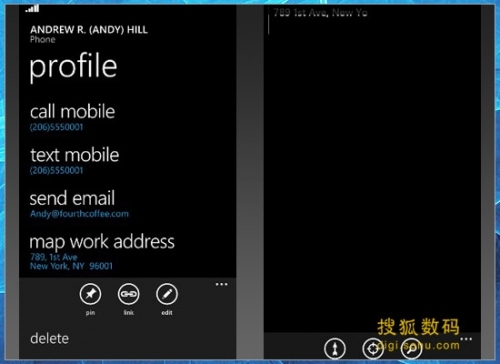Check the signal strength indicator
Viewport: 500px width, 364px height.
[x=32, y=8]
